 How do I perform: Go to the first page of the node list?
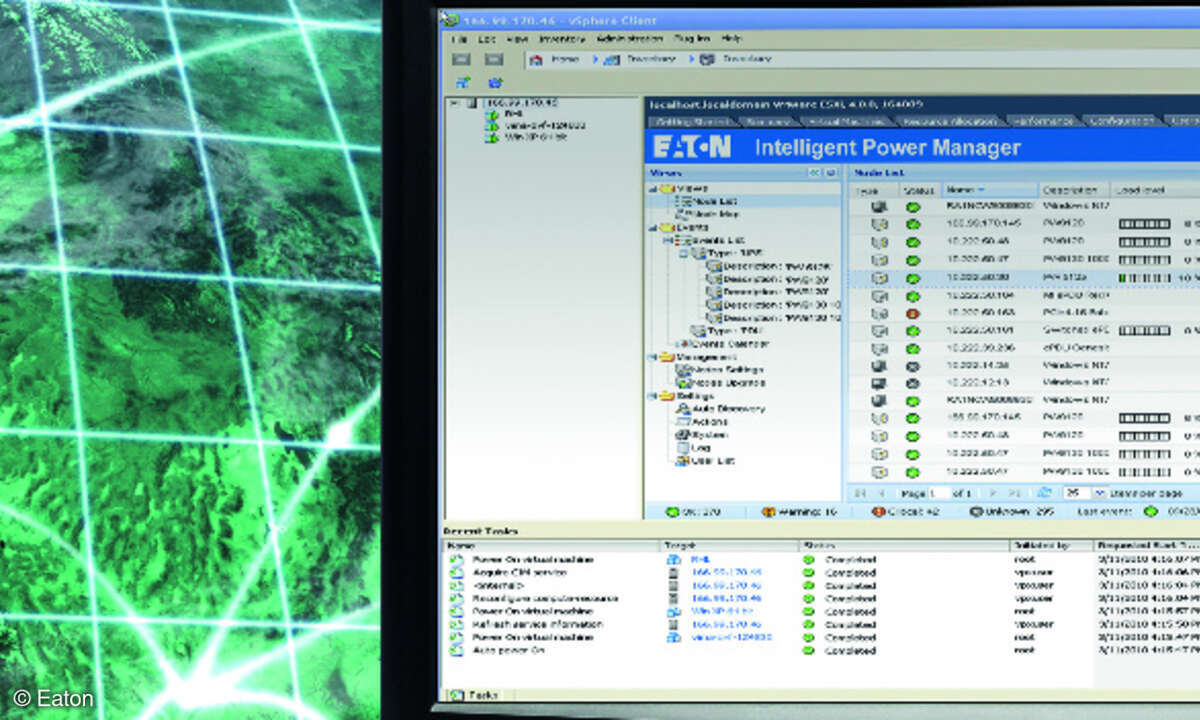(x=860, y=492)
